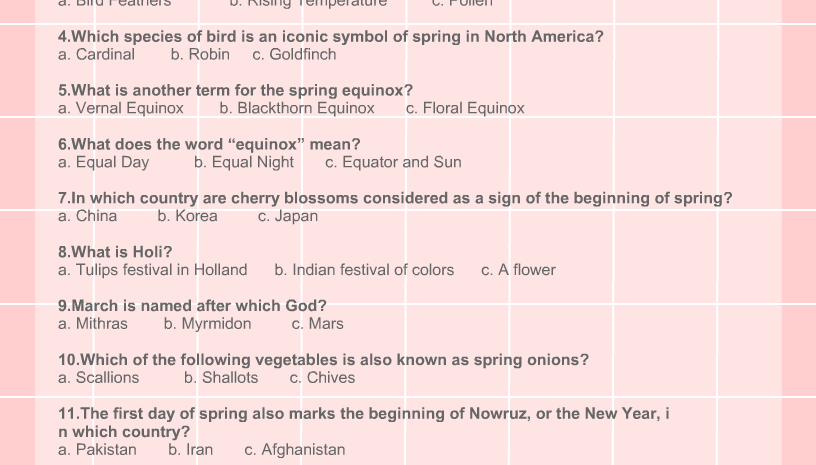Choose 'b. Equal Night' answer
Image resolution: width=816 pixels, height=465 pixels.
[x=244, y=162]
